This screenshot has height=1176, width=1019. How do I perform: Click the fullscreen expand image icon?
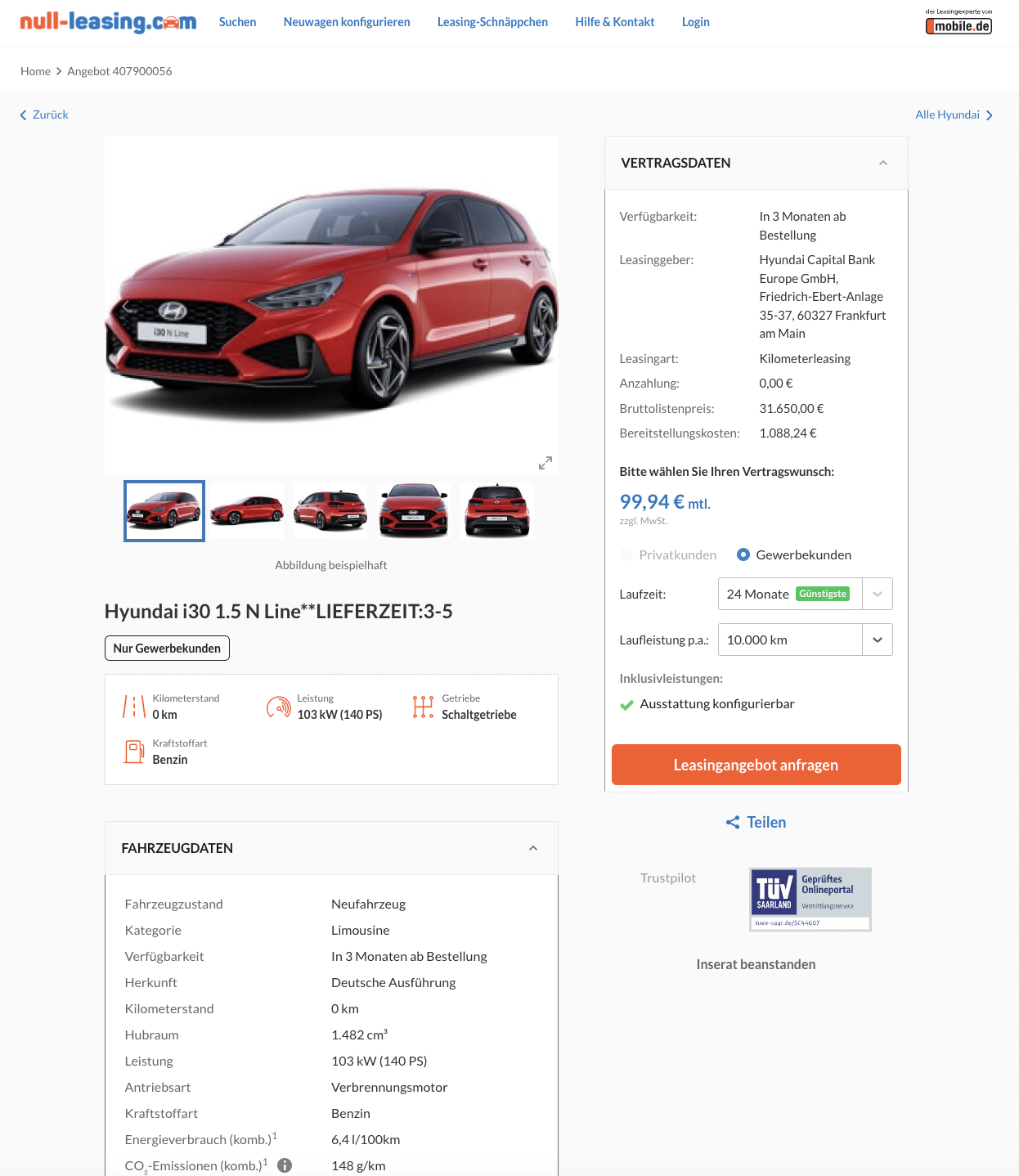click(545, 463)
